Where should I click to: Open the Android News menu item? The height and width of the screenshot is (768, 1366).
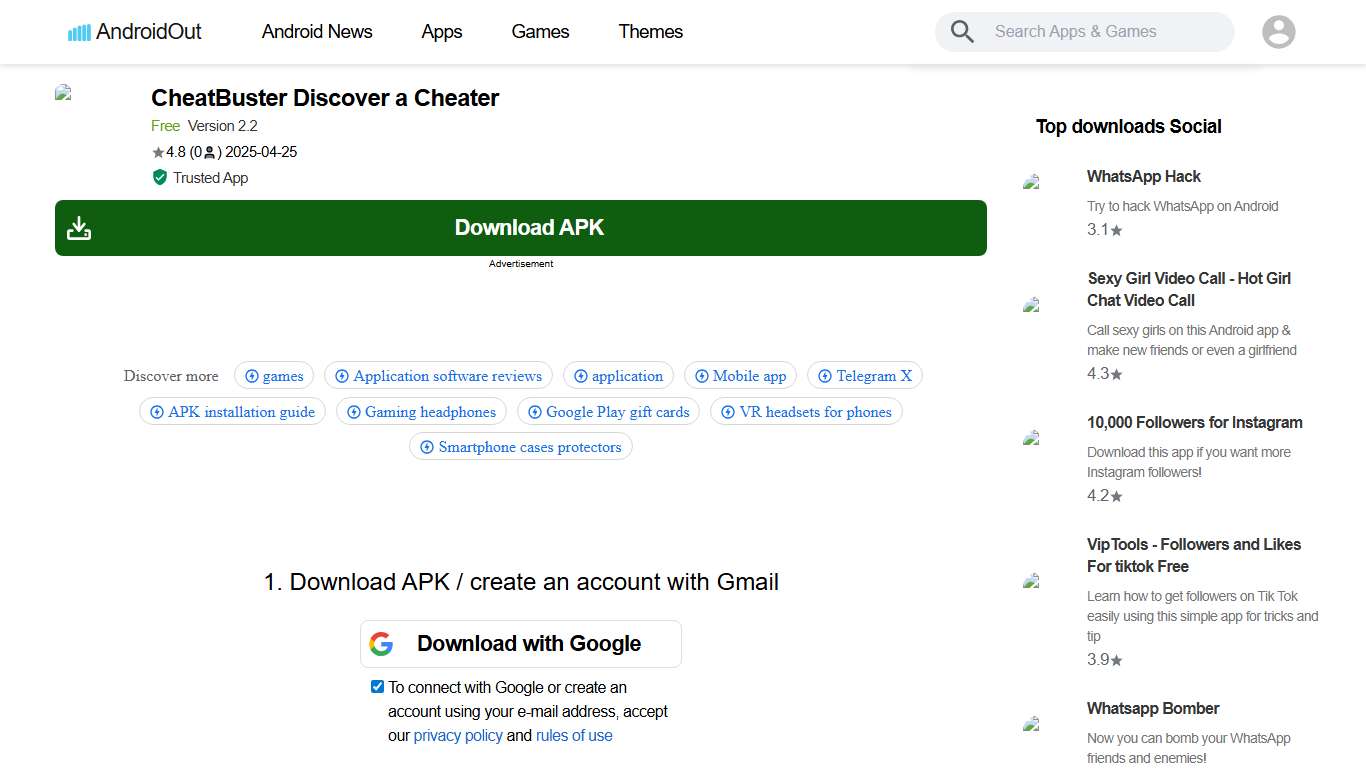click(x=316, y=31)
